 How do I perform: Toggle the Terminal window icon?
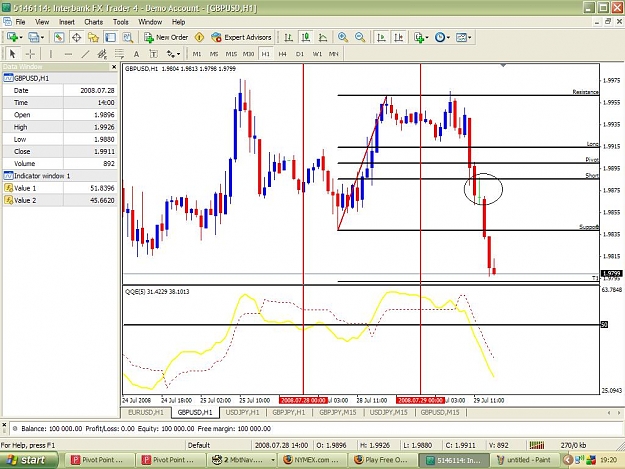pos(110,37)
